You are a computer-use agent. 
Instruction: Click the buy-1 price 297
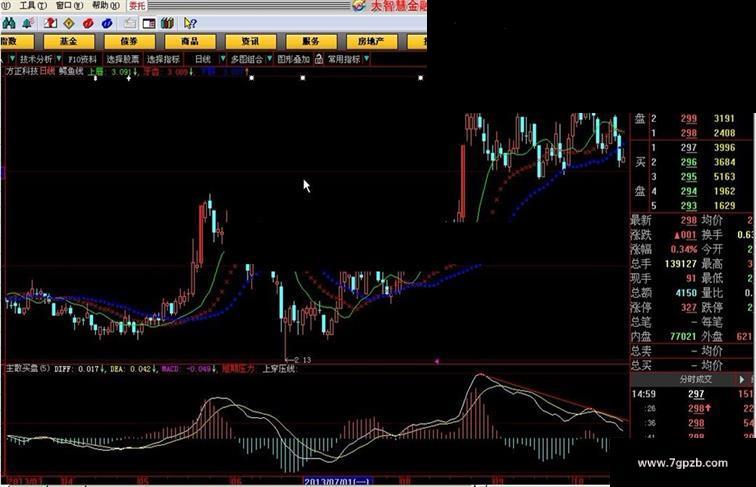coord(688,148)
